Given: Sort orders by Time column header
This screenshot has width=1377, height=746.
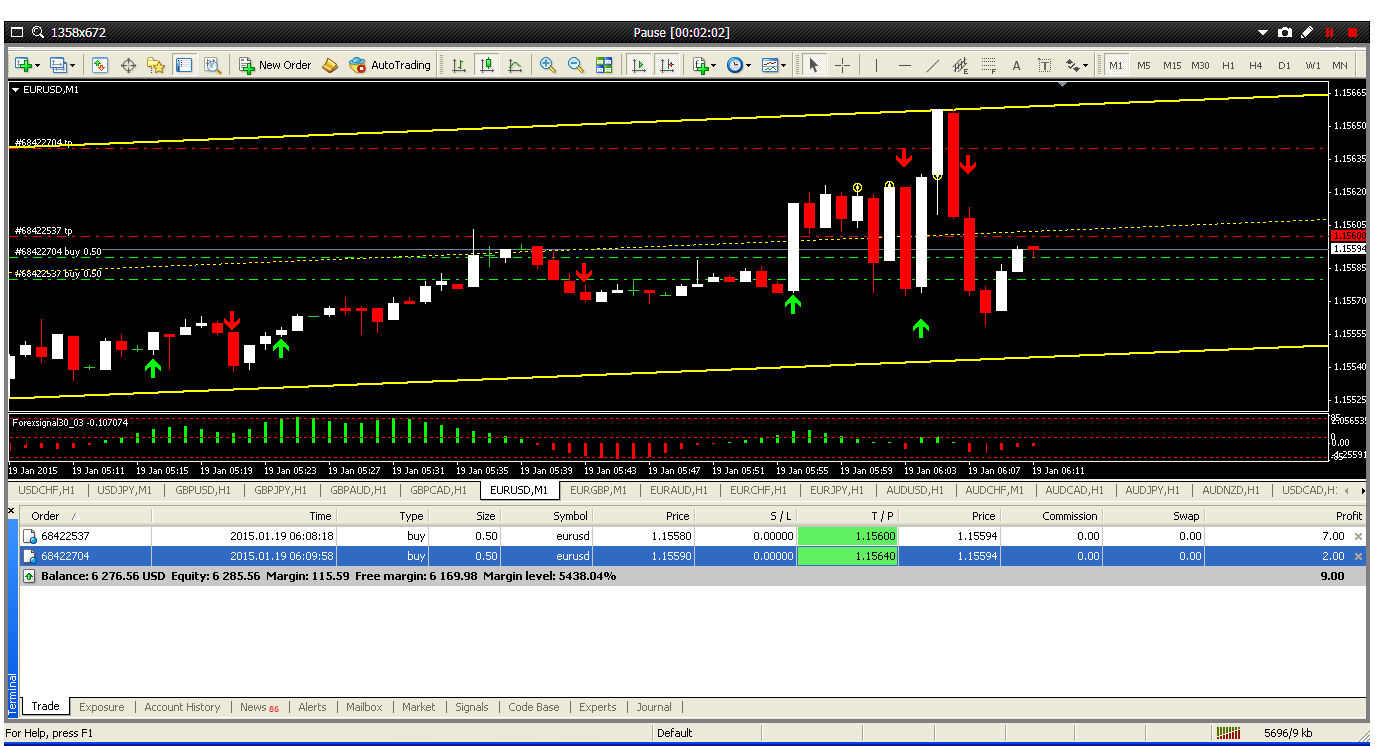Looking at the screenshot, I should point(244,516).
